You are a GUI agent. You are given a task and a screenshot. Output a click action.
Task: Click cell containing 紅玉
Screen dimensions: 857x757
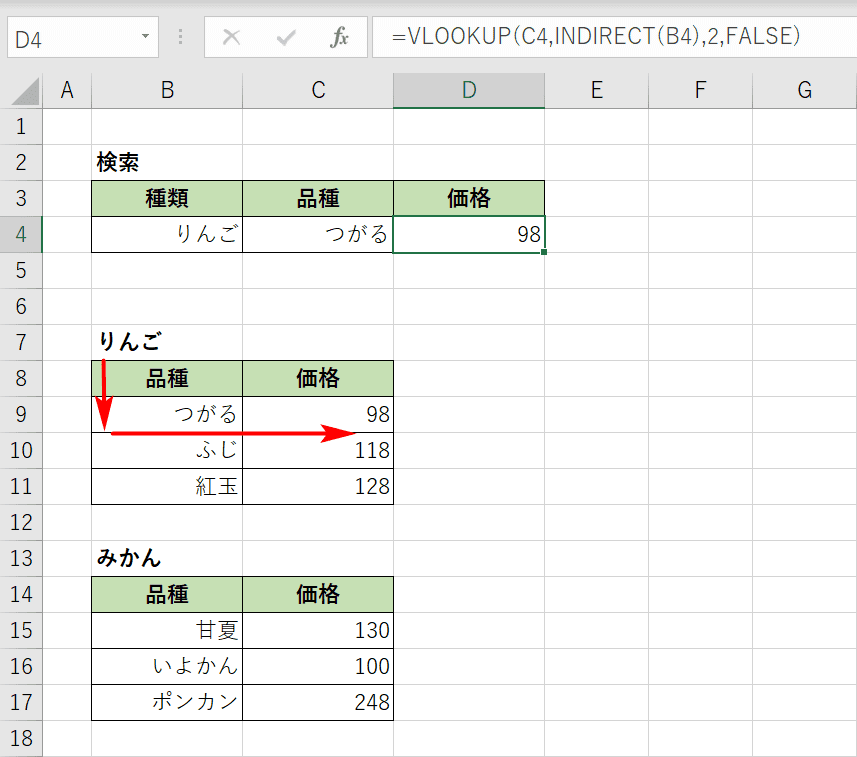tap(167, 486)
